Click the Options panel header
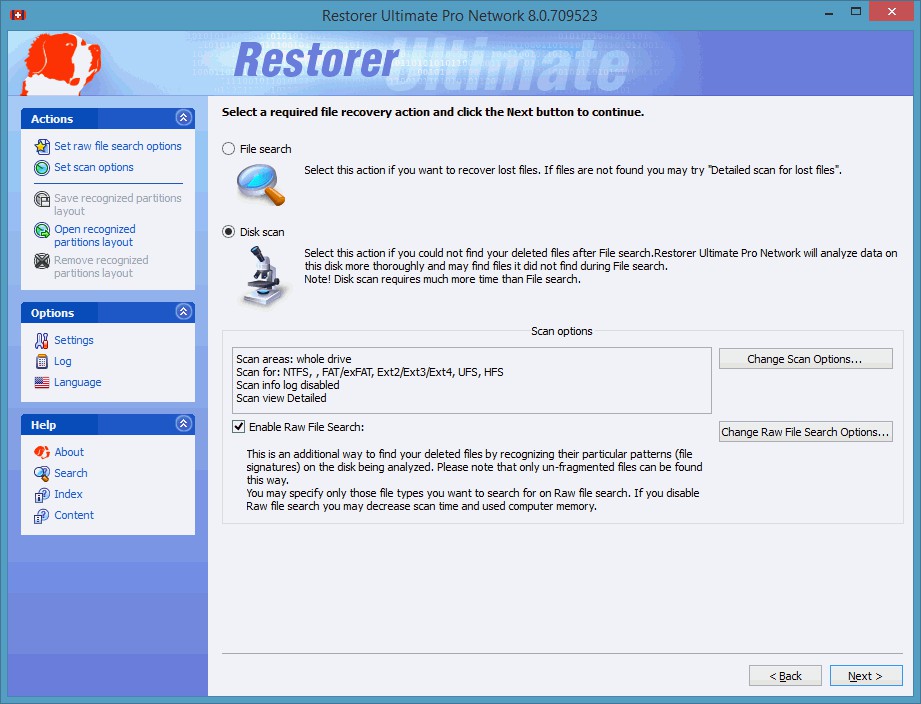The height and width of the screenshot is (704, 921). point(108,312)
